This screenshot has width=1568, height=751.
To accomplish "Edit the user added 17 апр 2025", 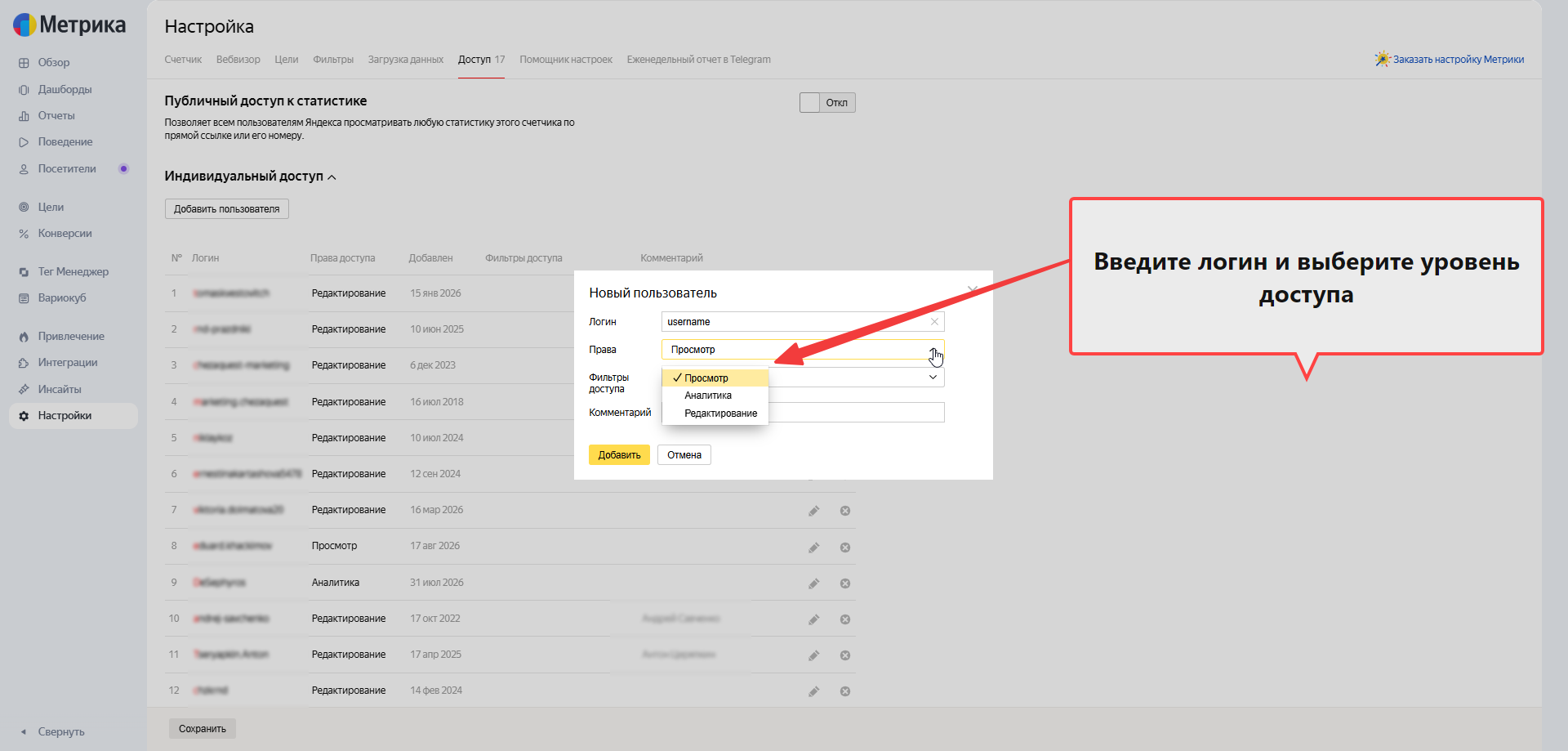I will click(x=814, y=655).
